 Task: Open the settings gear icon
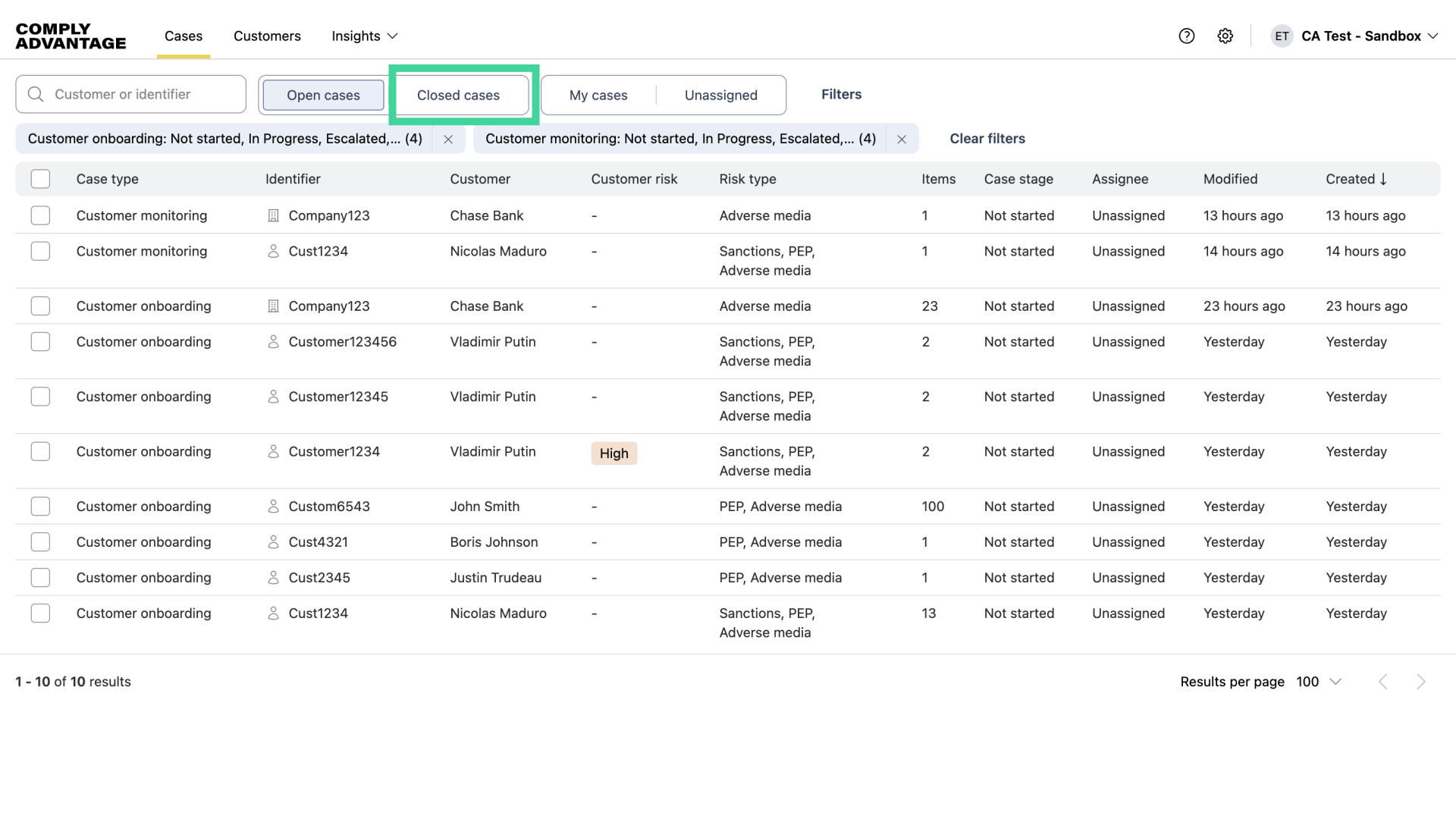tap(1225, 36)
